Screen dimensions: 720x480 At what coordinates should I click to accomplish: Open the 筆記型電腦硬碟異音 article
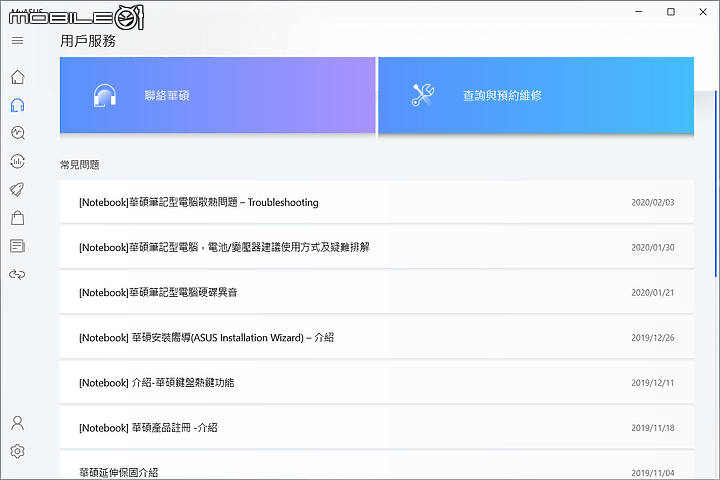click(x=377, y=292)
